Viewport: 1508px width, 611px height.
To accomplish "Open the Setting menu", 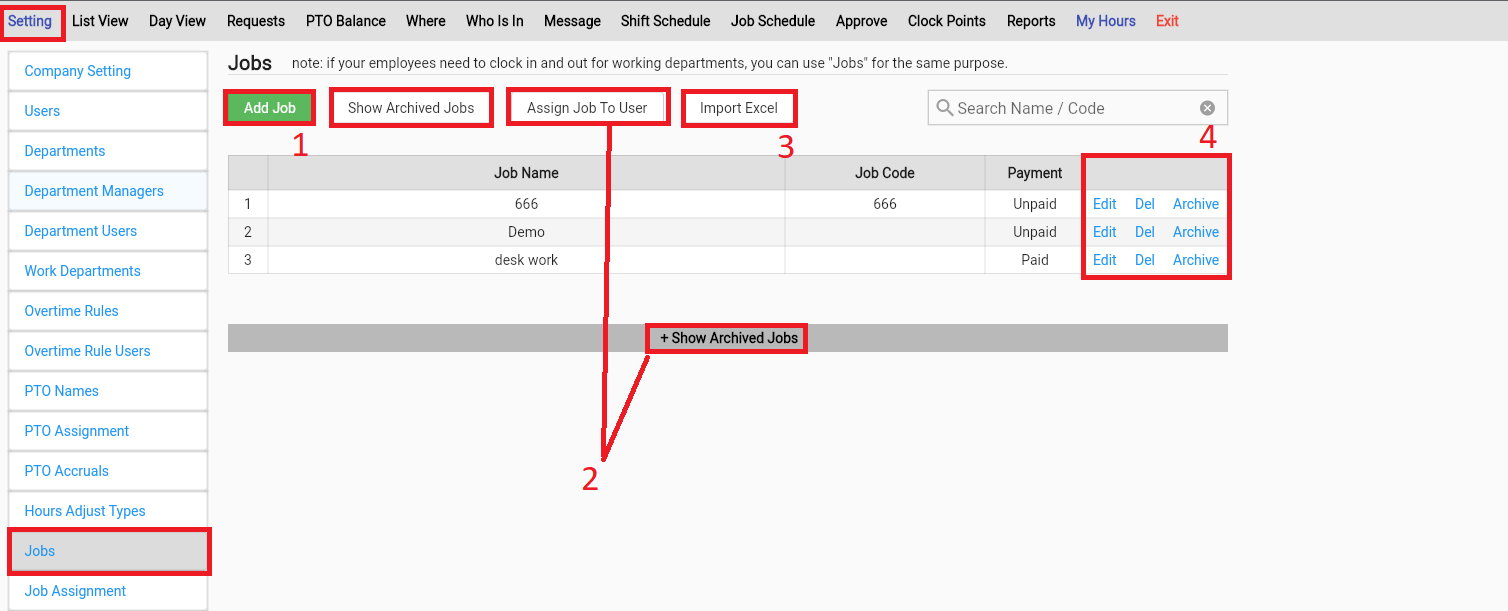I will (30, 21).
